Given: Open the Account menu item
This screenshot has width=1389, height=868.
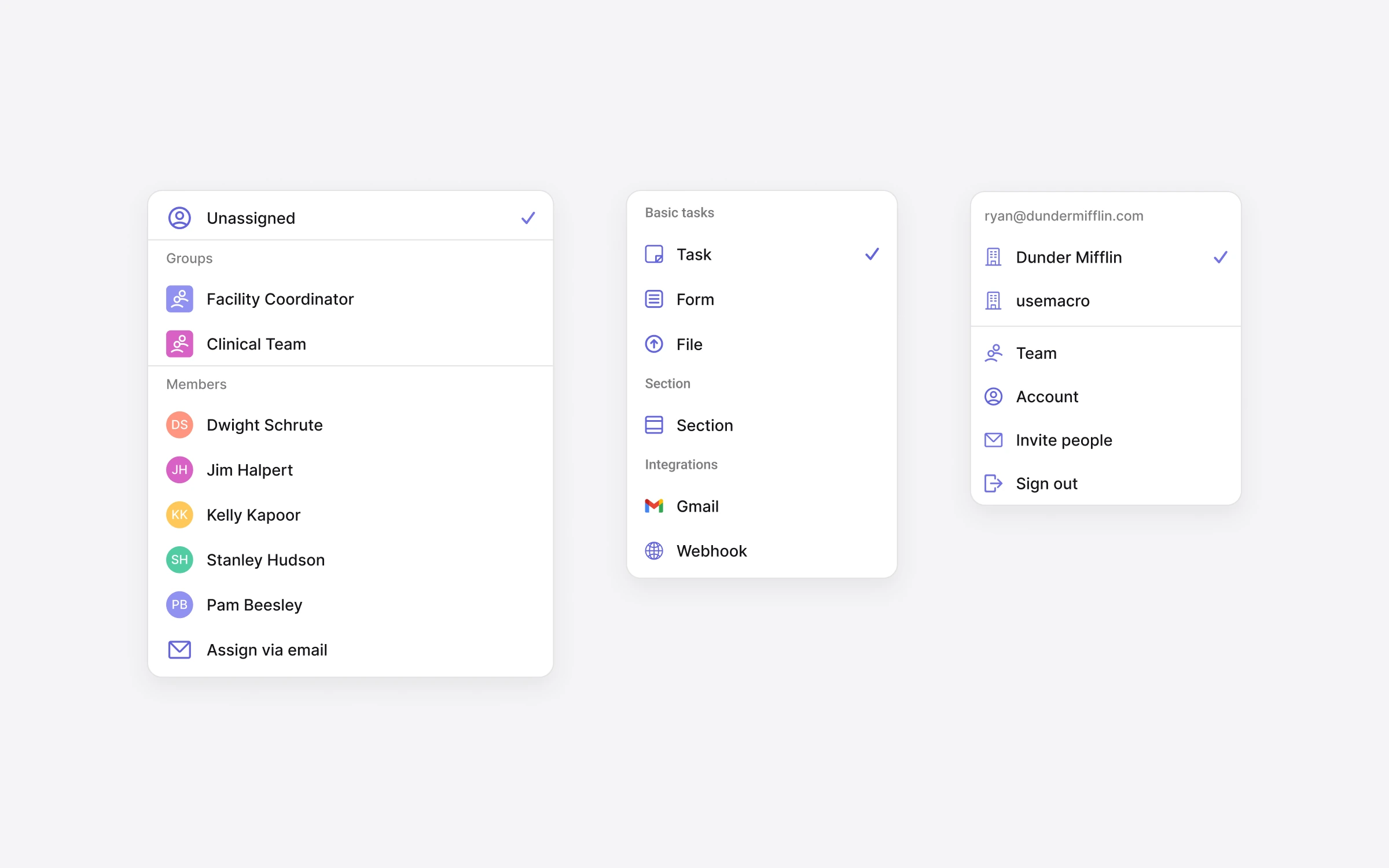Looking at the screenshot, I should click(1105, 396).
